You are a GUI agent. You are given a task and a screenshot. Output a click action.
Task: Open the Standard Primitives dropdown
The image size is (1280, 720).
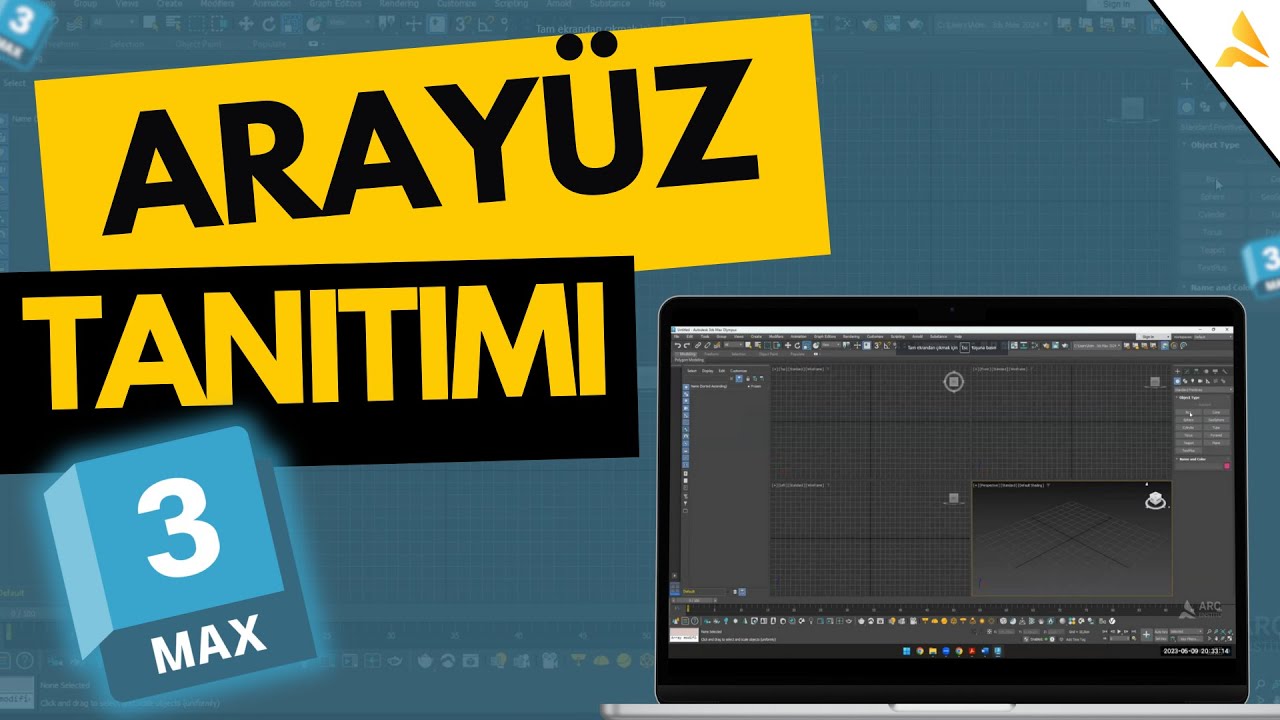tap(1203, 390)
